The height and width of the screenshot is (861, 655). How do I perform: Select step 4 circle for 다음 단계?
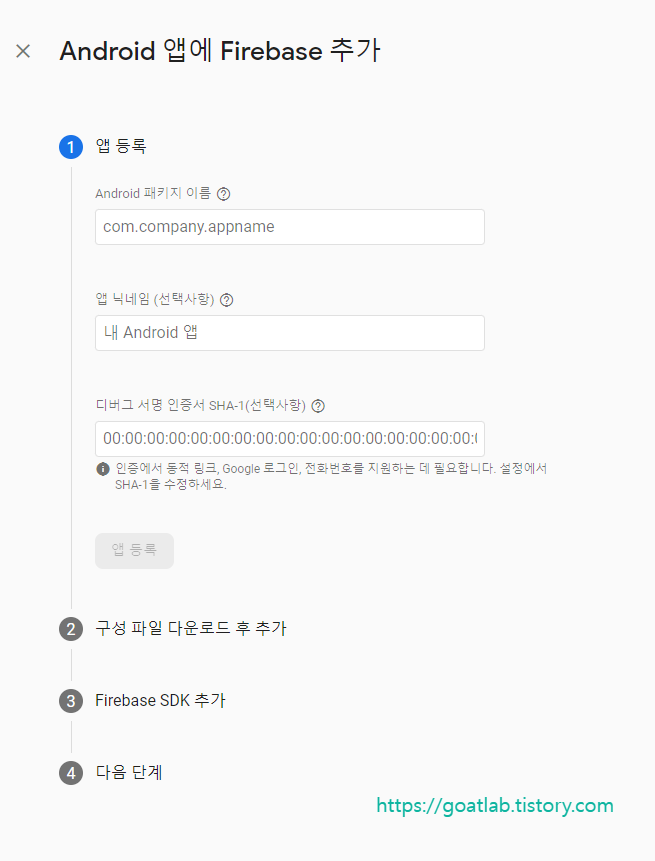pyautogui.click(x=70, y=772)
